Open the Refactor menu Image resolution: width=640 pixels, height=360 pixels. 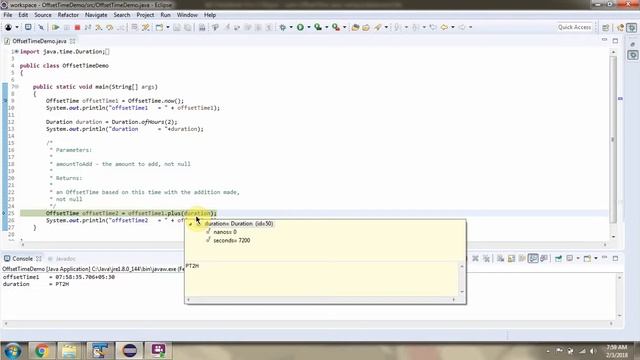point(68,15)
